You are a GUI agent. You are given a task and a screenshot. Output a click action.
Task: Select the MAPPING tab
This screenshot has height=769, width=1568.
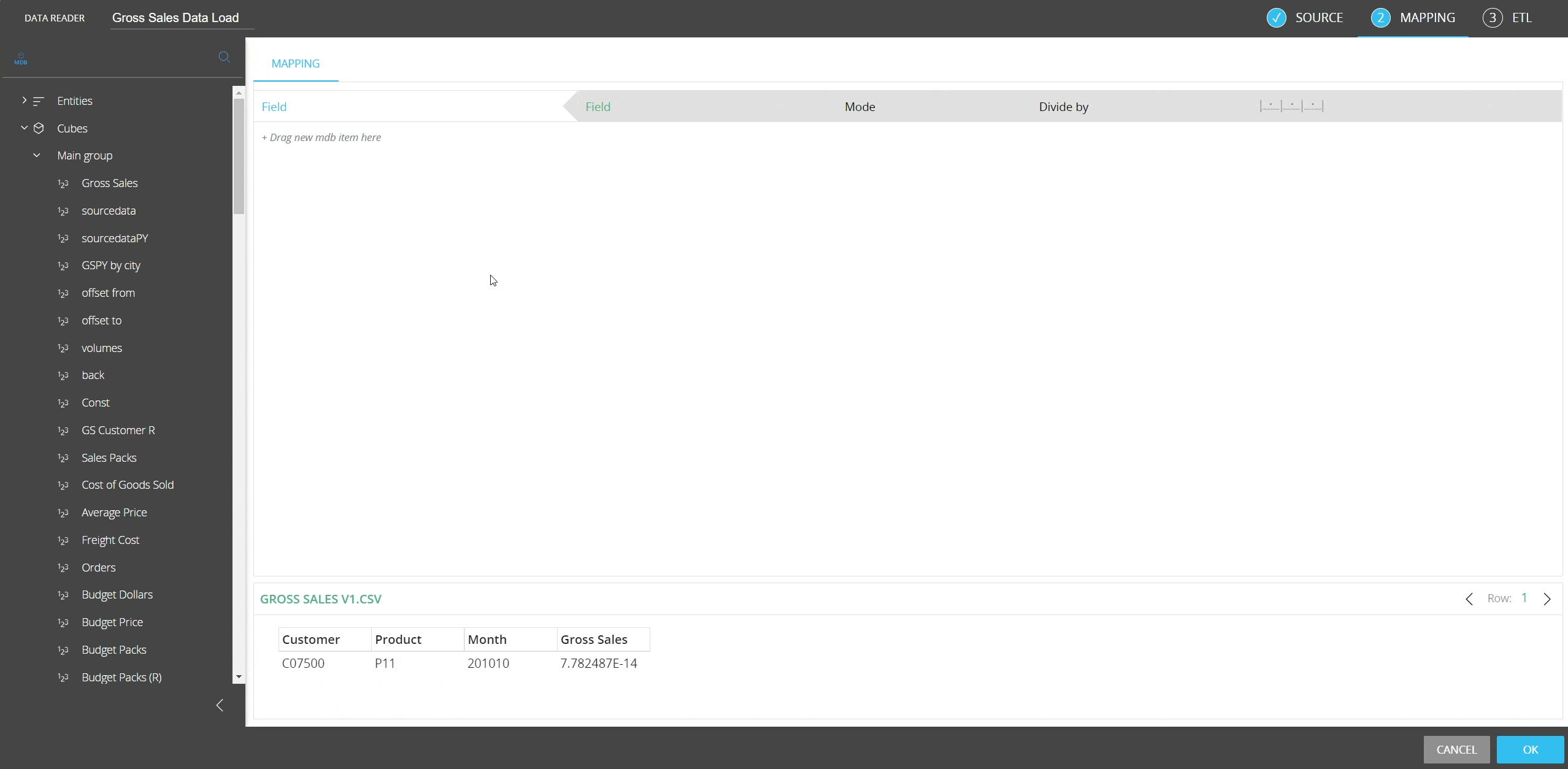(296, 64)
